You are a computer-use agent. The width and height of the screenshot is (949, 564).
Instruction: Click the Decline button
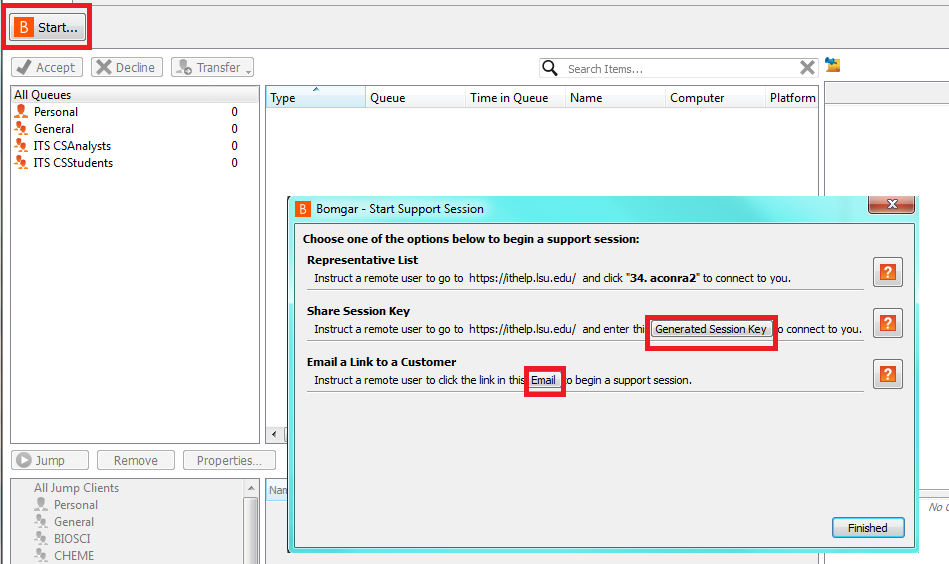[126, 67]
